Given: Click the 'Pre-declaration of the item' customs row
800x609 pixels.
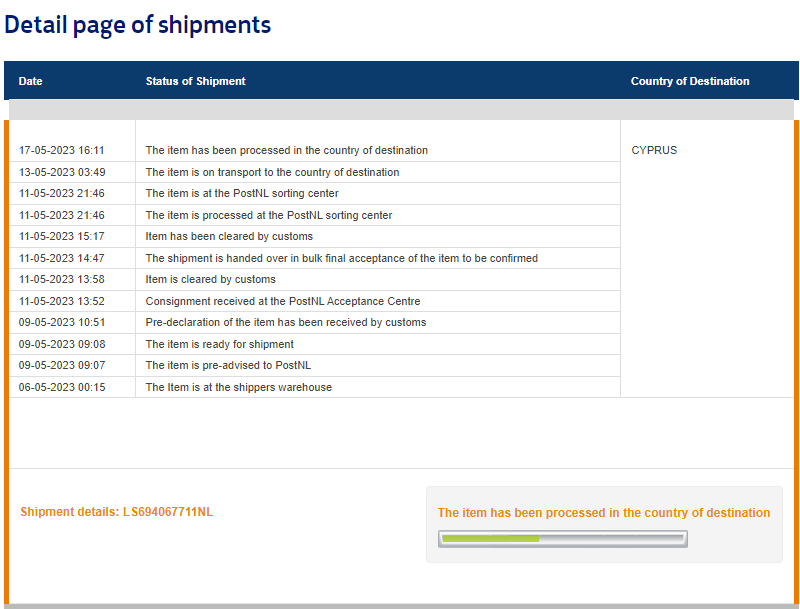Looking at the screenshot, I should point(285,323).
